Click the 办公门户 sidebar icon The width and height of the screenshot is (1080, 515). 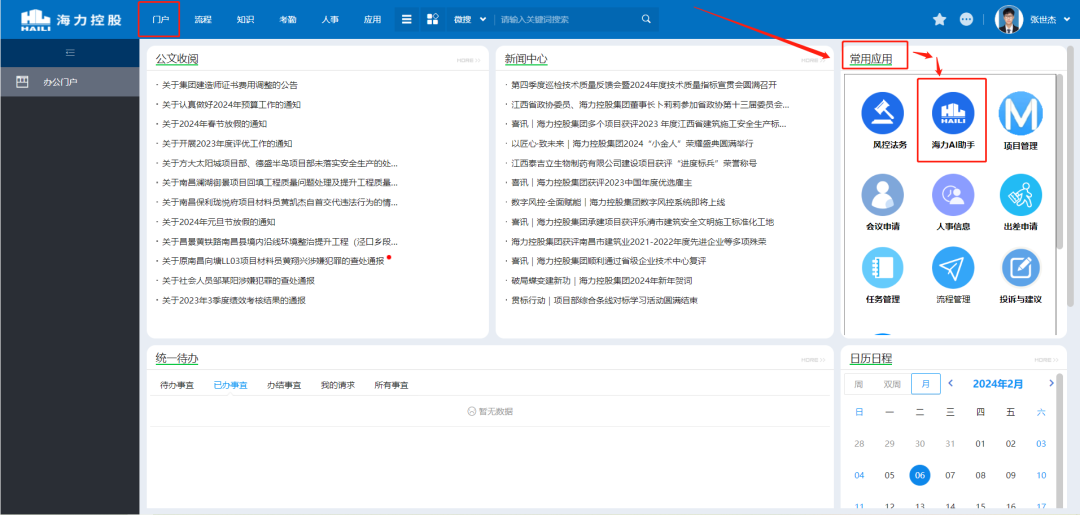pos(22,82)
